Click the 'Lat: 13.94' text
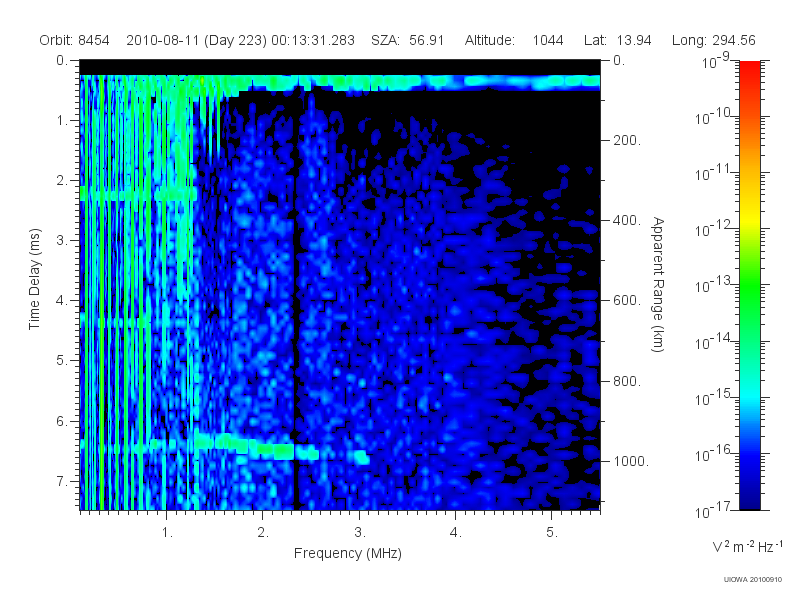Screen dimensions: 800x600 point(618,40)
